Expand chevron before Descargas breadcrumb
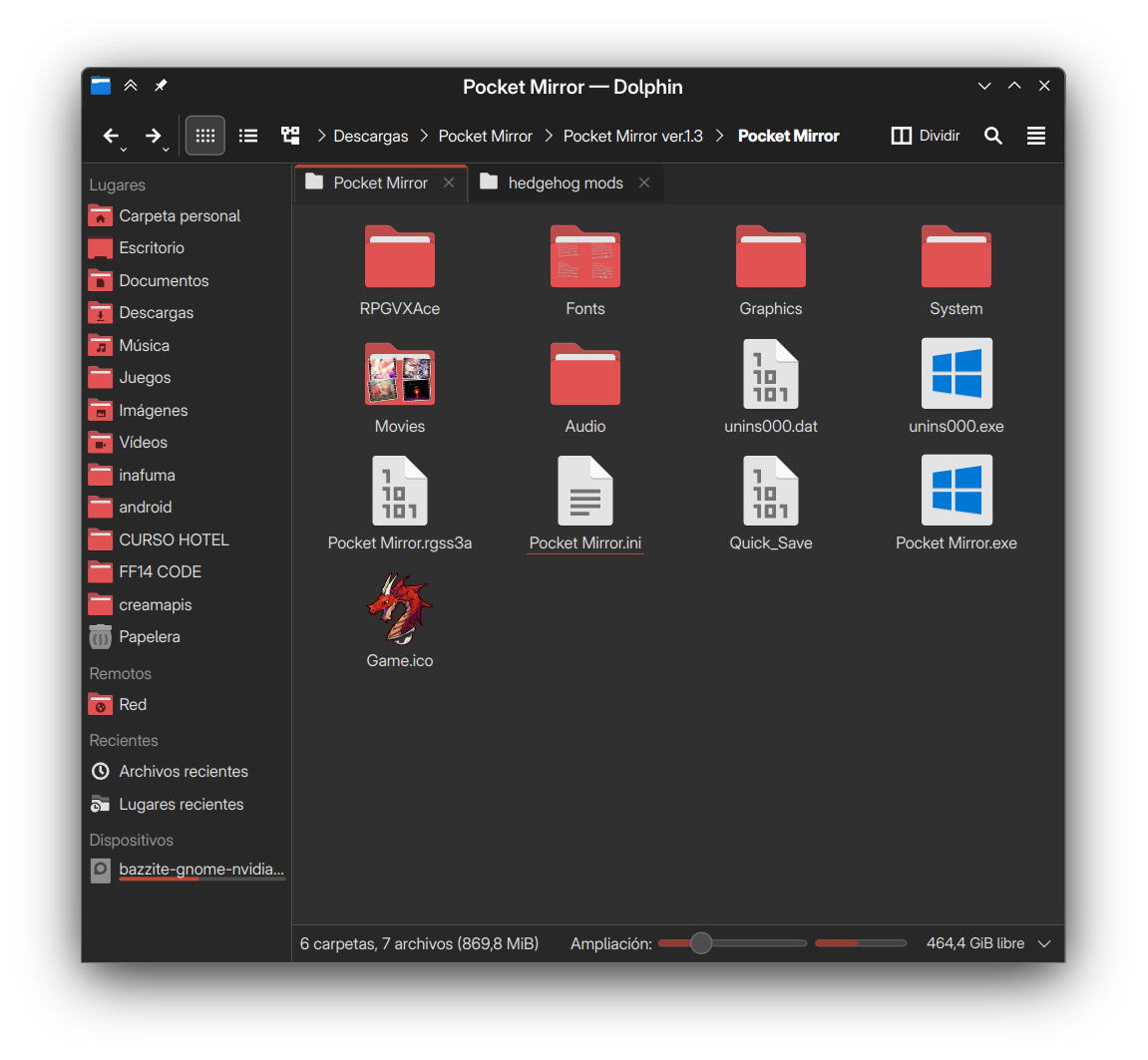Image resolution: width=1148 pixels, height=1060 pixels. [x=321, y=137]
